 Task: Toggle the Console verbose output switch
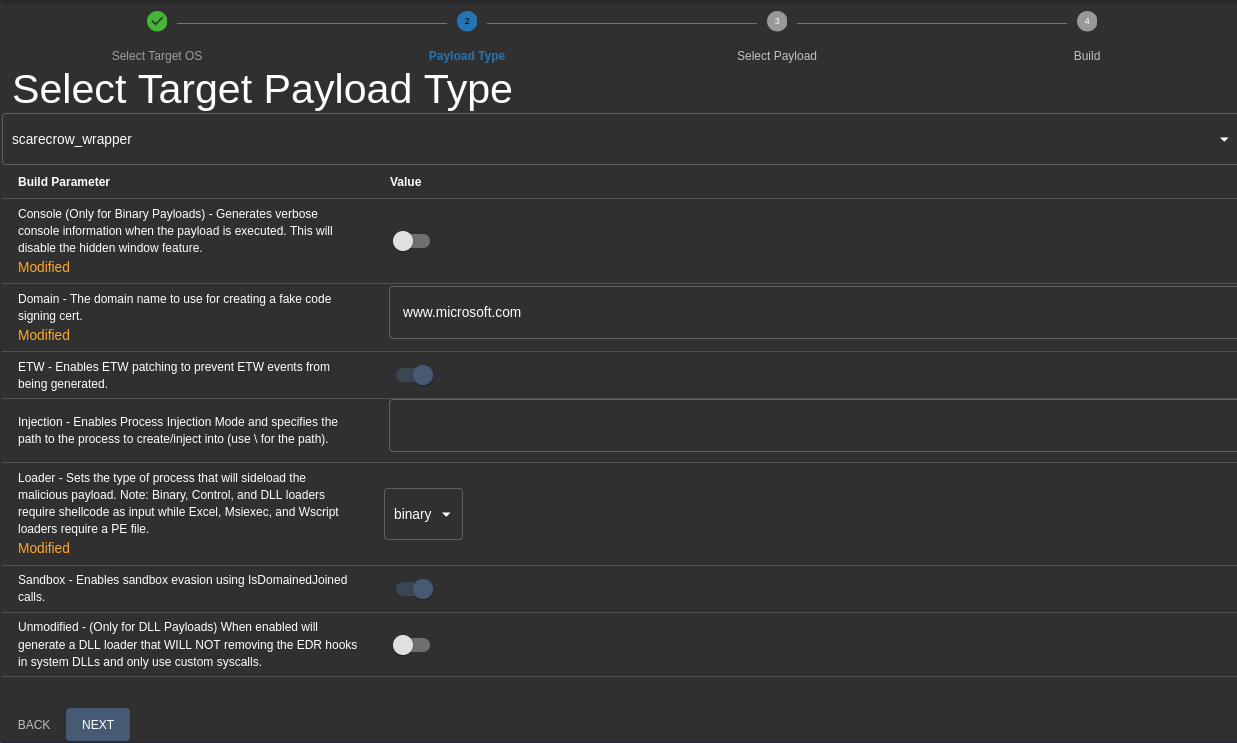point(412,241)
